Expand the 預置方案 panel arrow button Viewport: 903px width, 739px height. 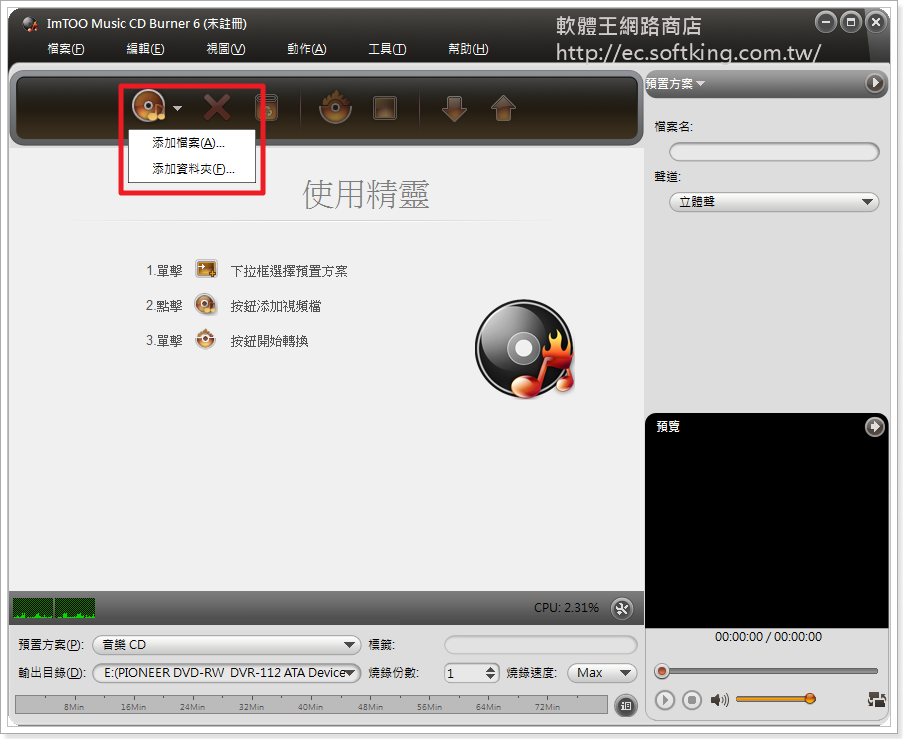tap(875, 83)
